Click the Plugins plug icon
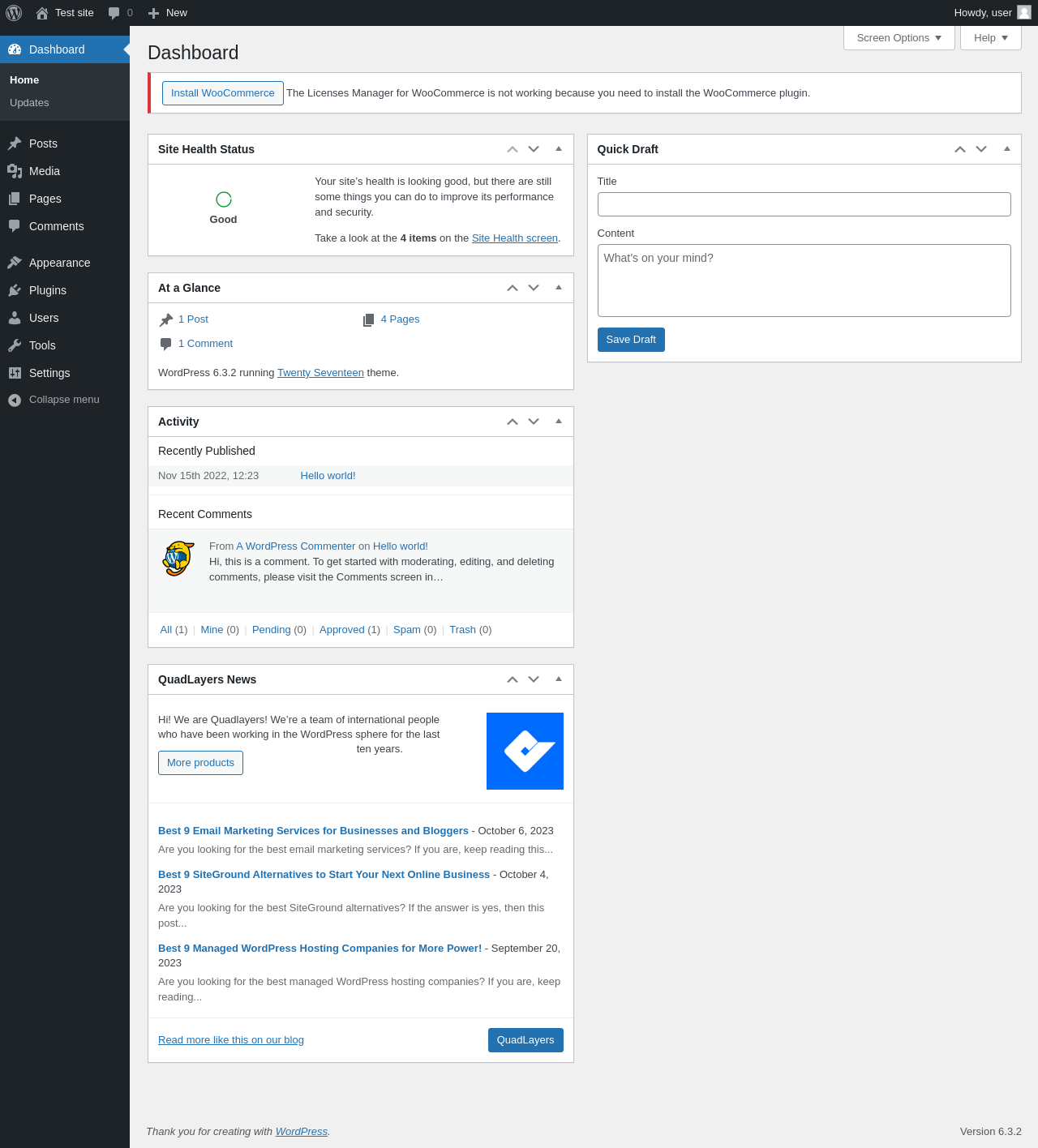Viewport: 1038px width, 1148px height. pos(15,290)
